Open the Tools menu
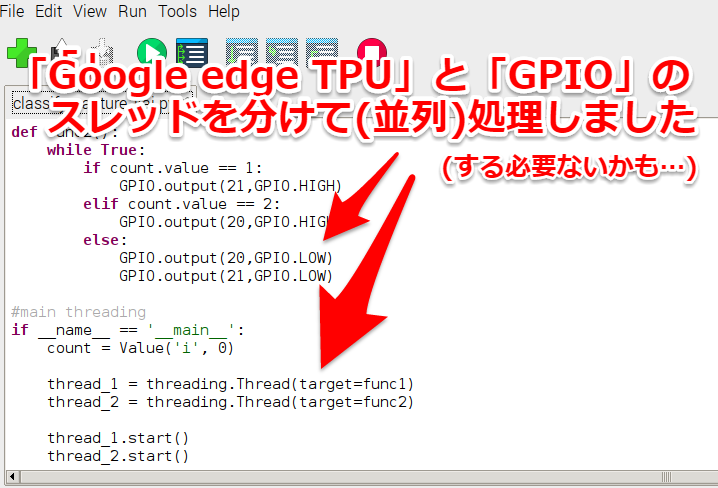Image resolution: width=718 pixels, height=488 pixels. (x=177, y=11)
